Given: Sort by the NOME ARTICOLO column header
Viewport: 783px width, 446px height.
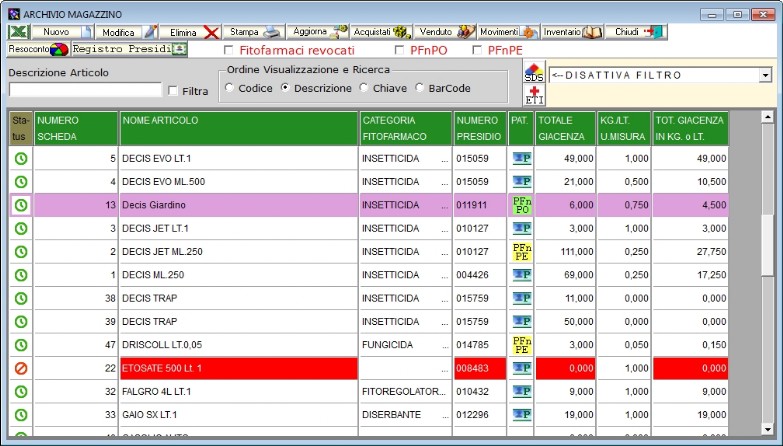Looking at the screenshot, I should 239,128.
